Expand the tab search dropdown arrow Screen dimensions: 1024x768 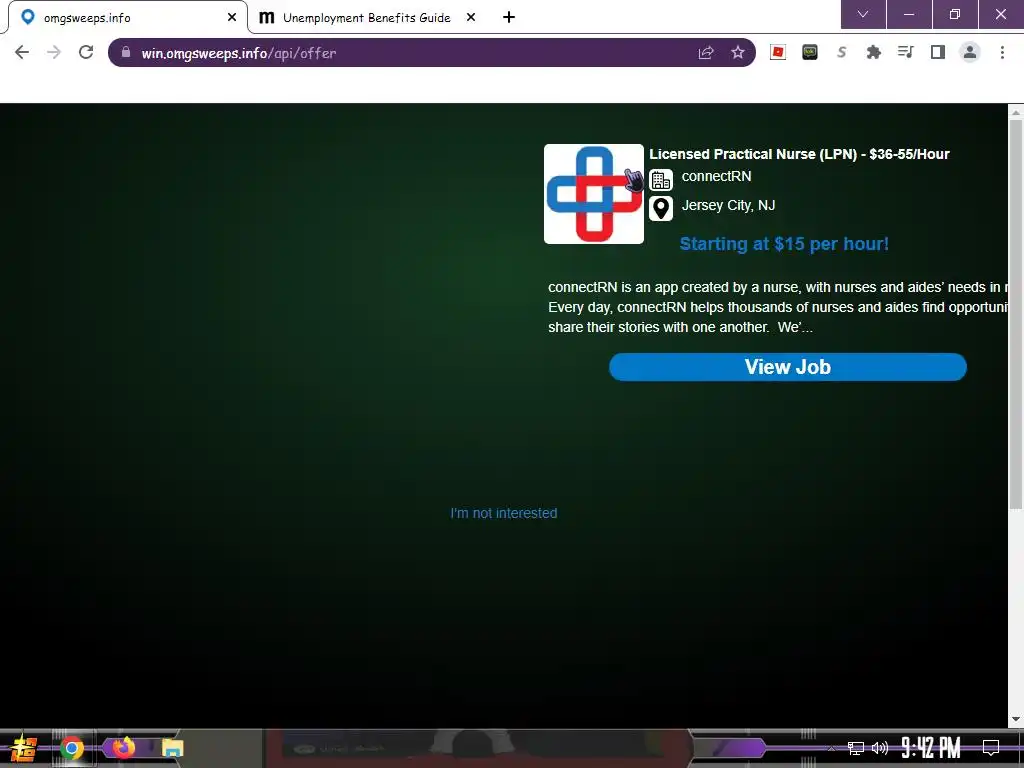click(863, 14)
